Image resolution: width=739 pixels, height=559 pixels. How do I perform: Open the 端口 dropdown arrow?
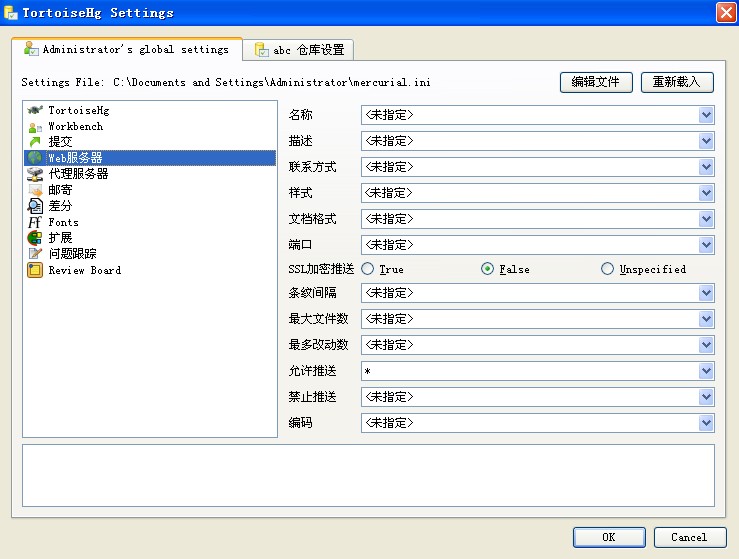tap(706, 245)
